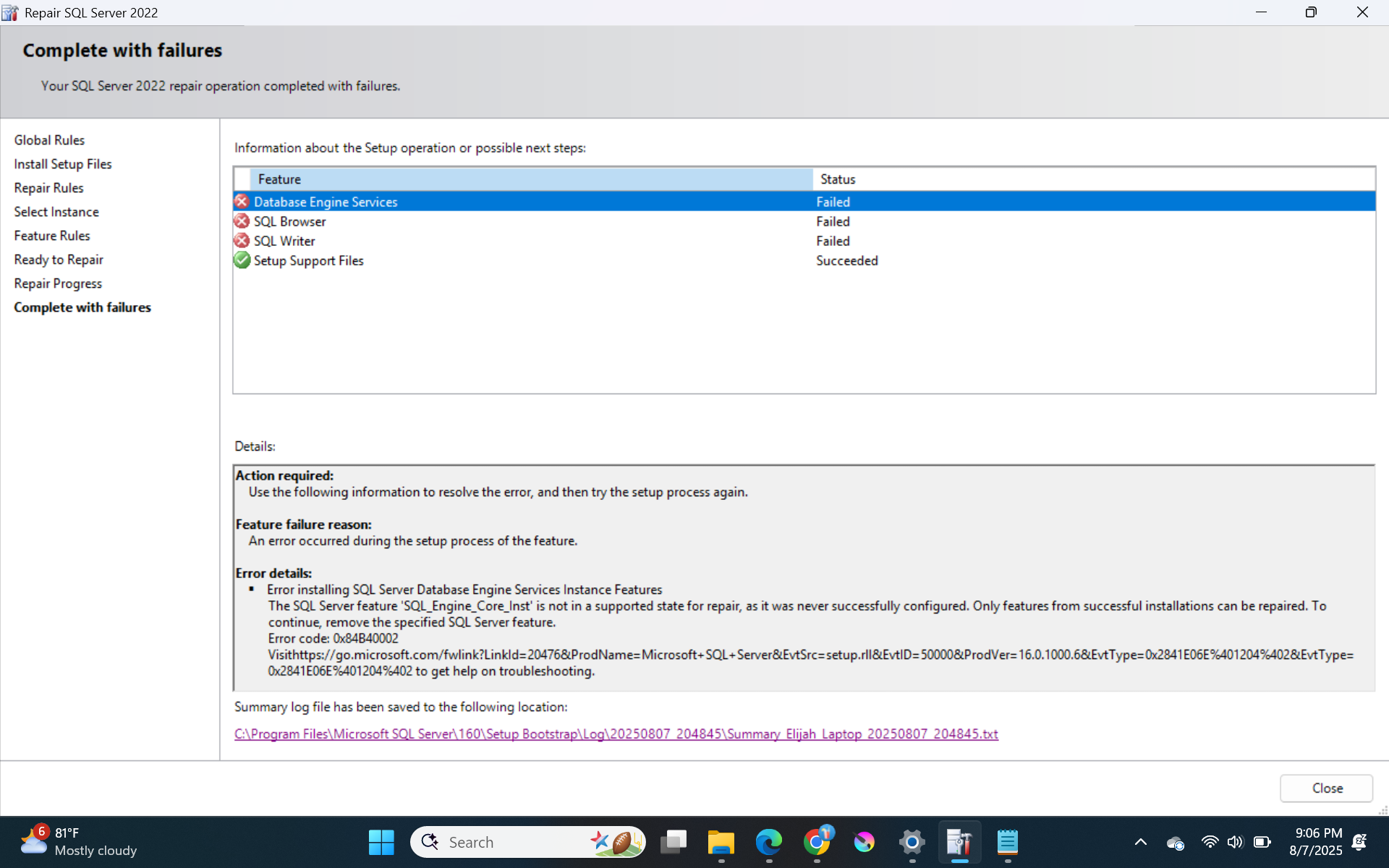Open the clock showing 9:06 PM
The image size is (1389, 868).
1317,842
